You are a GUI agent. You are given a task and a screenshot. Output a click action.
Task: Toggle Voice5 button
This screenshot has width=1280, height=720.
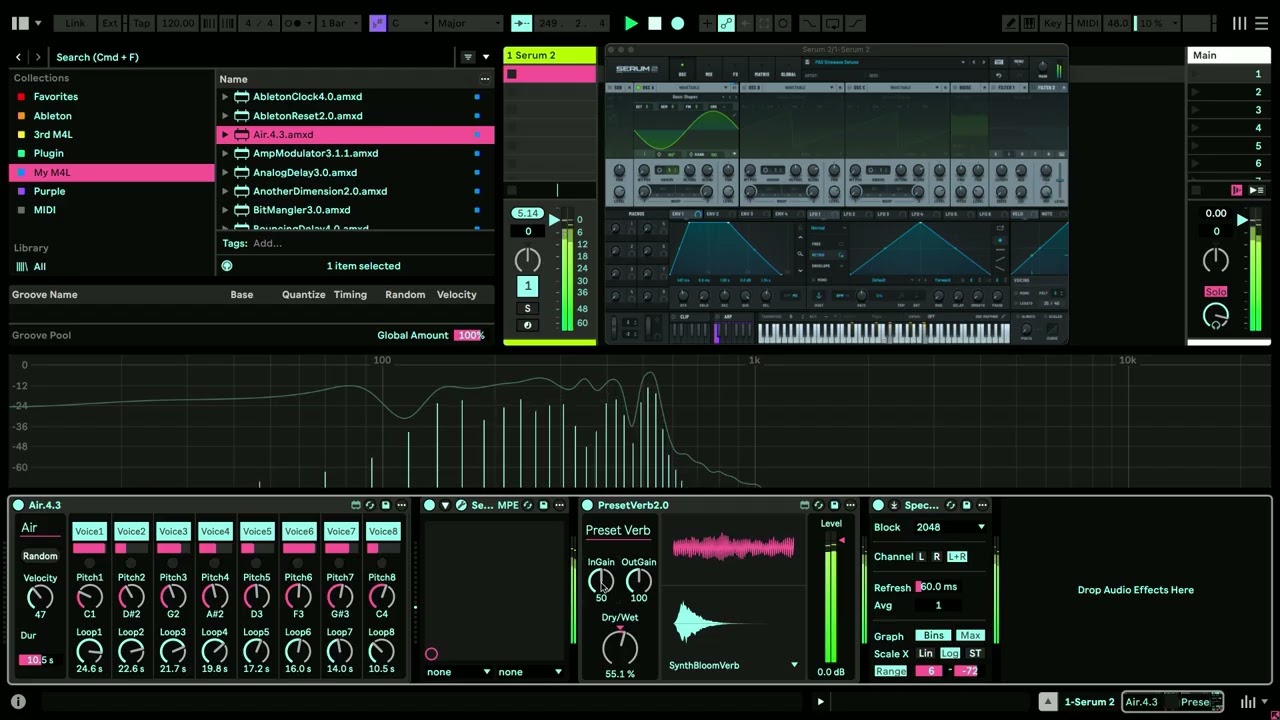pos(257,532)
